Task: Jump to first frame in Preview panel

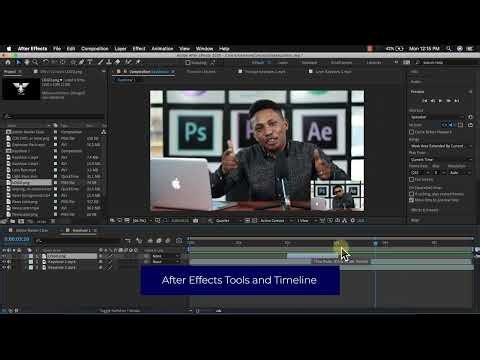Action: coord(425,101)
